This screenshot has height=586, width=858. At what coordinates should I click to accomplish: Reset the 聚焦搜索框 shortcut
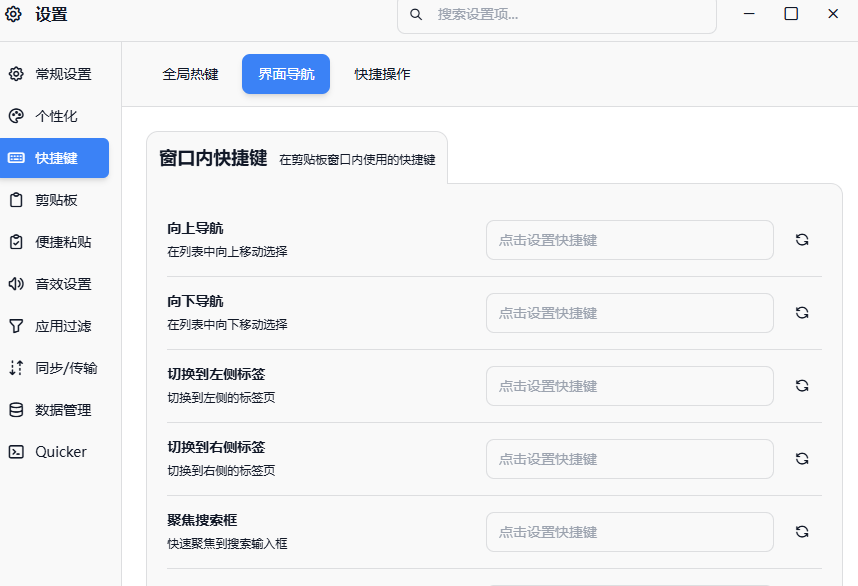pyautogui.click(x=802, y=531)
